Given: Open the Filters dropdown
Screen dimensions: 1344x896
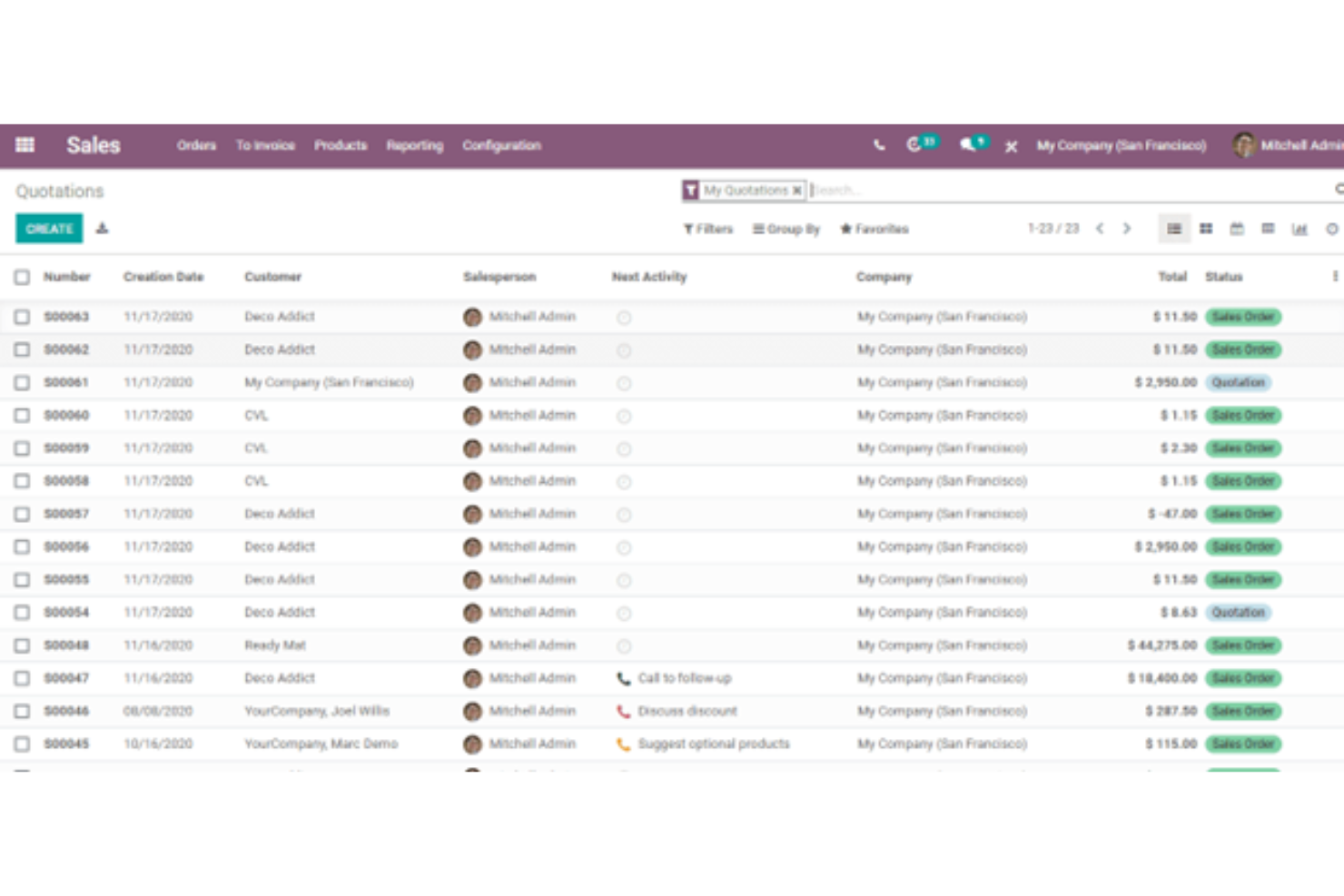Looking at the screenshot, I should [709, 229].
